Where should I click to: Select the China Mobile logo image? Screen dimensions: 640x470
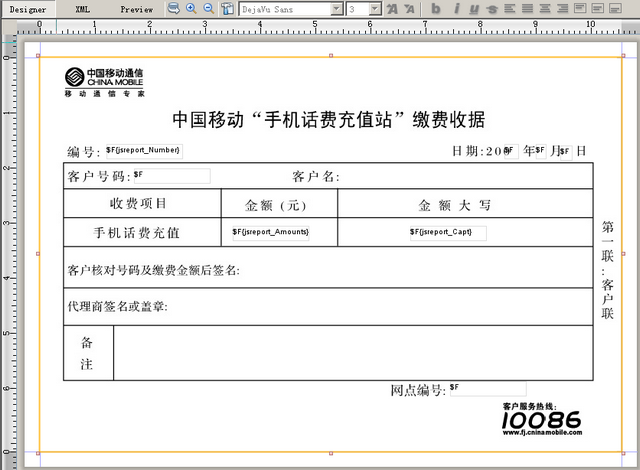point(104,82)
